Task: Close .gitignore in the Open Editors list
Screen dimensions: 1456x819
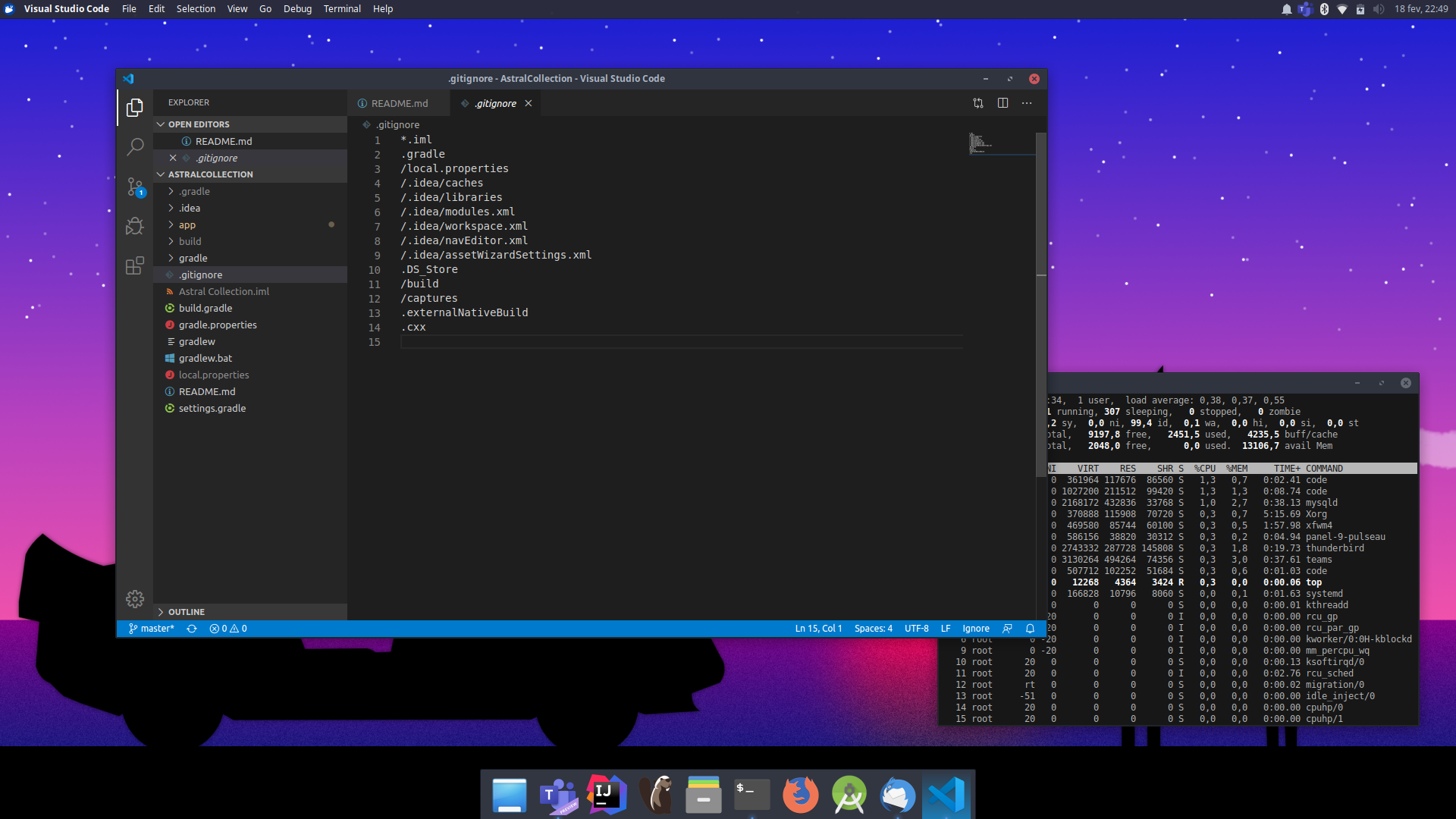Action: pyautogui.click(x=173, y=158)
